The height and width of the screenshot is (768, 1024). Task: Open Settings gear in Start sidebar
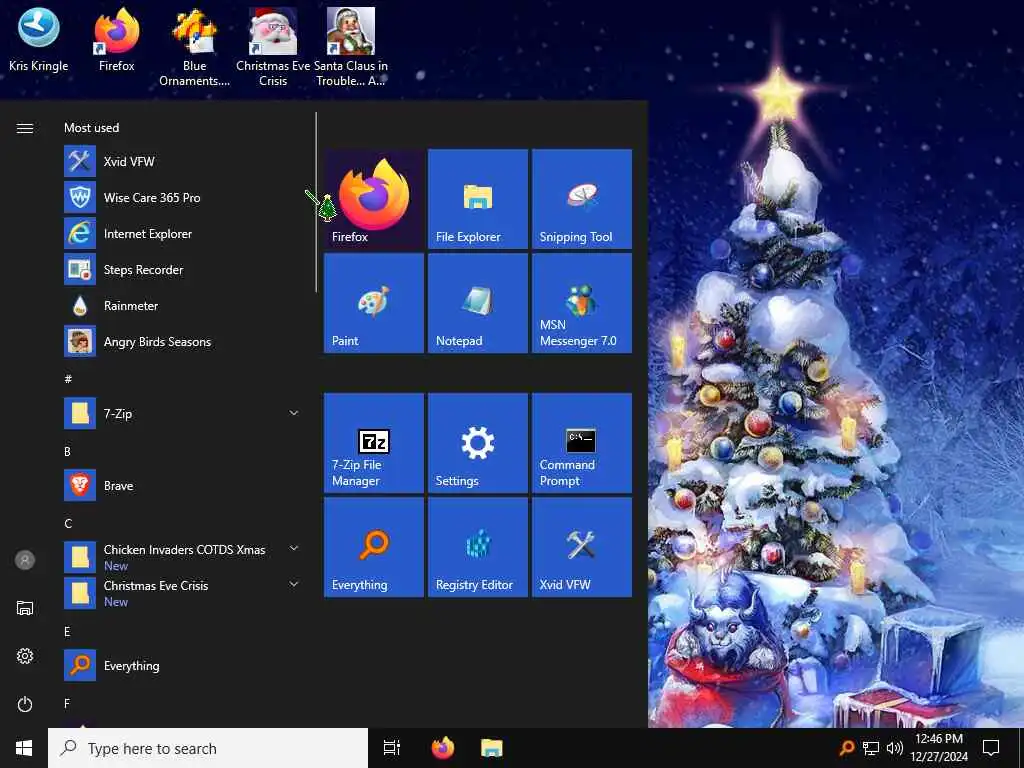pos(25,656)
